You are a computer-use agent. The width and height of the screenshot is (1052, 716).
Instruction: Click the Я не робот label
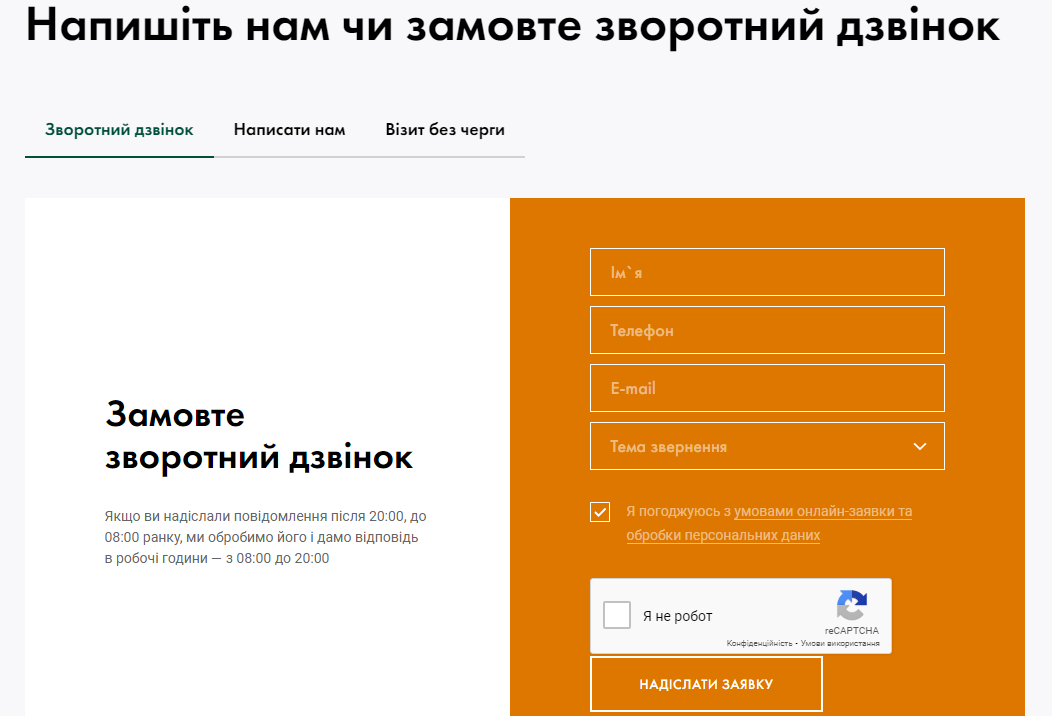point(677,616)
